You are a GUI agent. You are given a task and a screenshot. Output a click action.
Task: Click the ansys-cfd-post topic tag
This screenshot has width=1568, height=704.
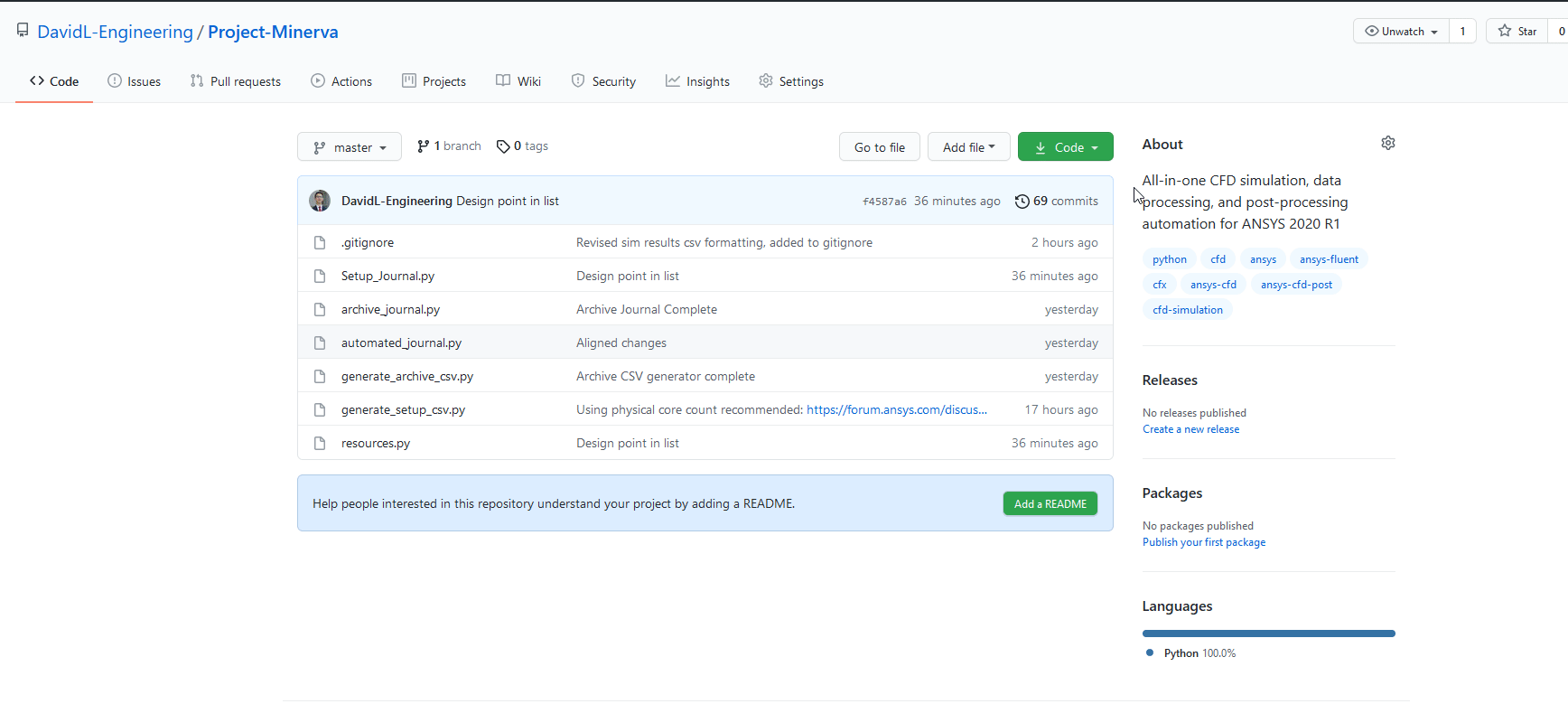click(x=1296, y=285)
